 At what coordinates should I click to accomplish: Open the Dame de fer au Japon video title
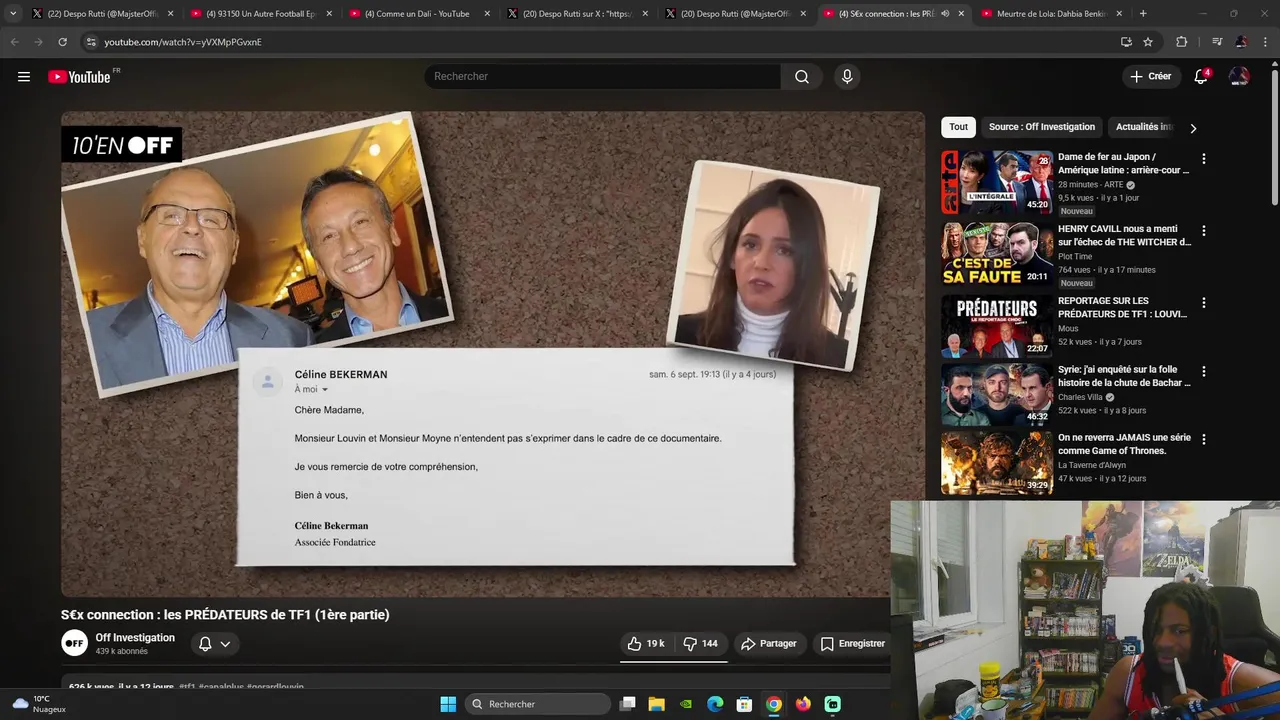point(1123,164)
